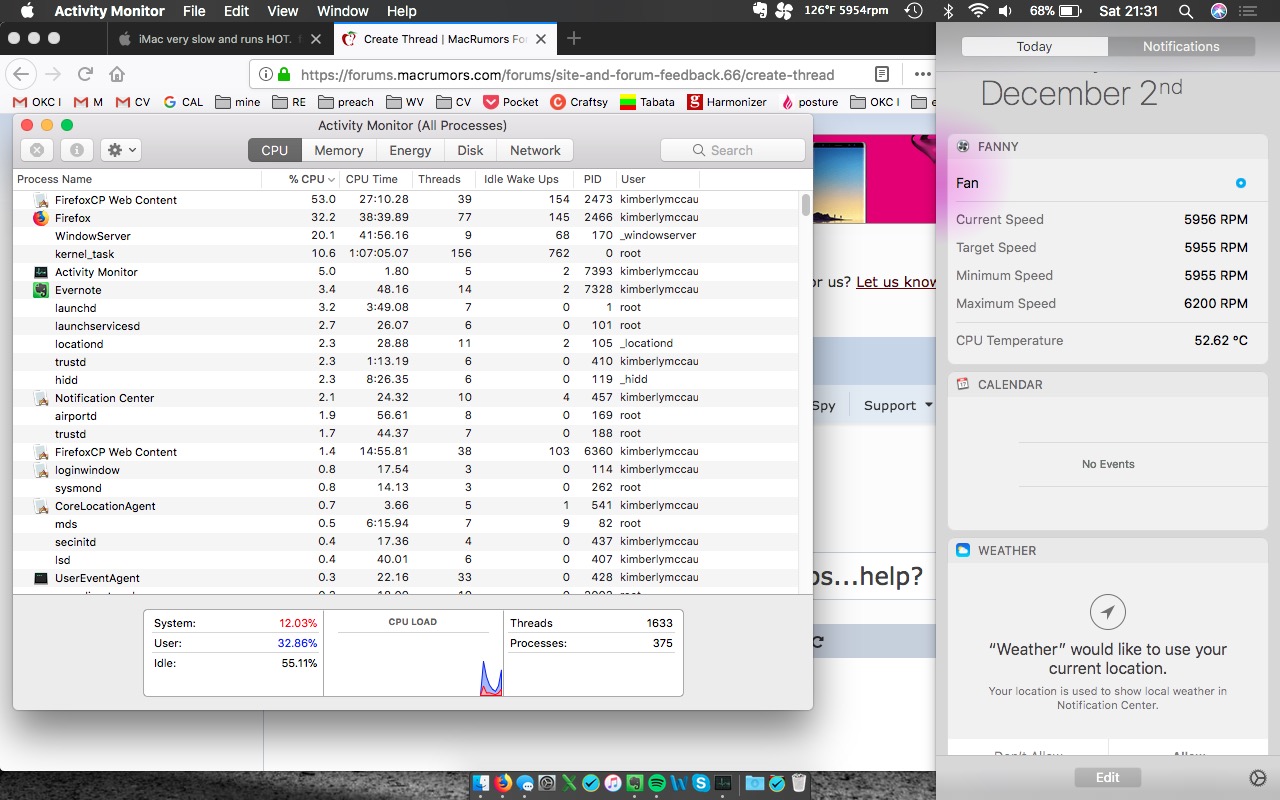This screenshot has width=1280, height=800.
Task: Close the iMac very slow tab
Action: 314,39
